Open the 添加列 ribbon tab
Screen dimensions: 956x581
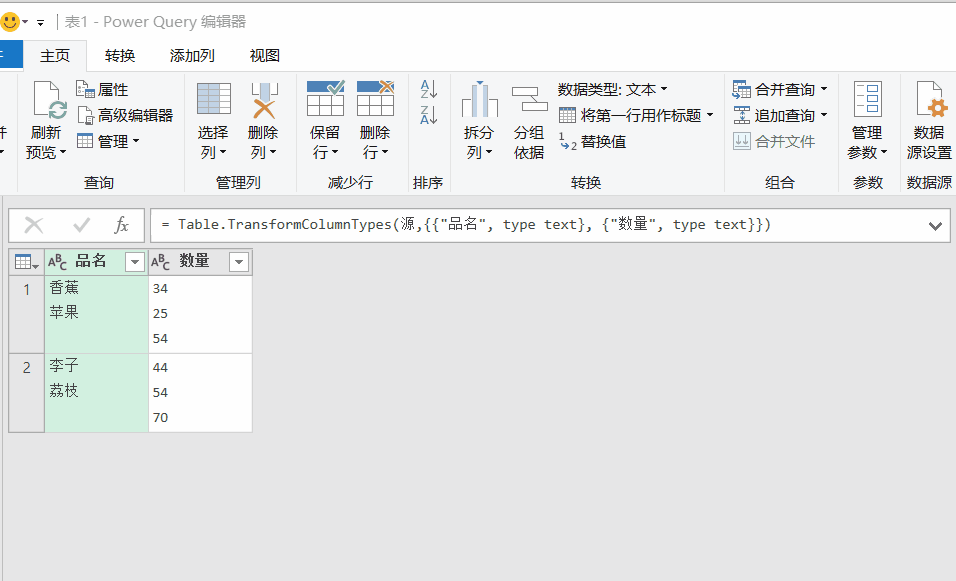click(x=192, y=55)
